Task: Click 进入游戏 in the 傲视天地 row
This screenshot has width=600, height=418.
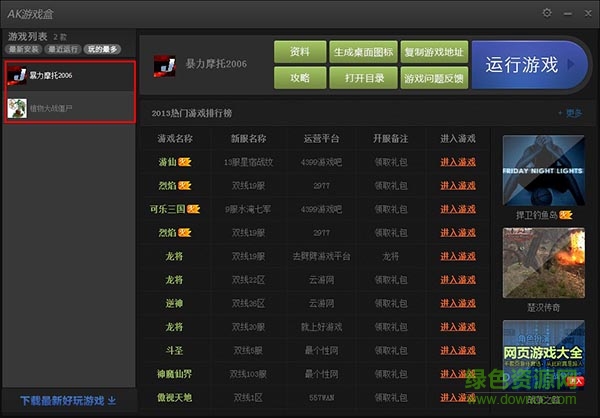Action: pos(458,397)
